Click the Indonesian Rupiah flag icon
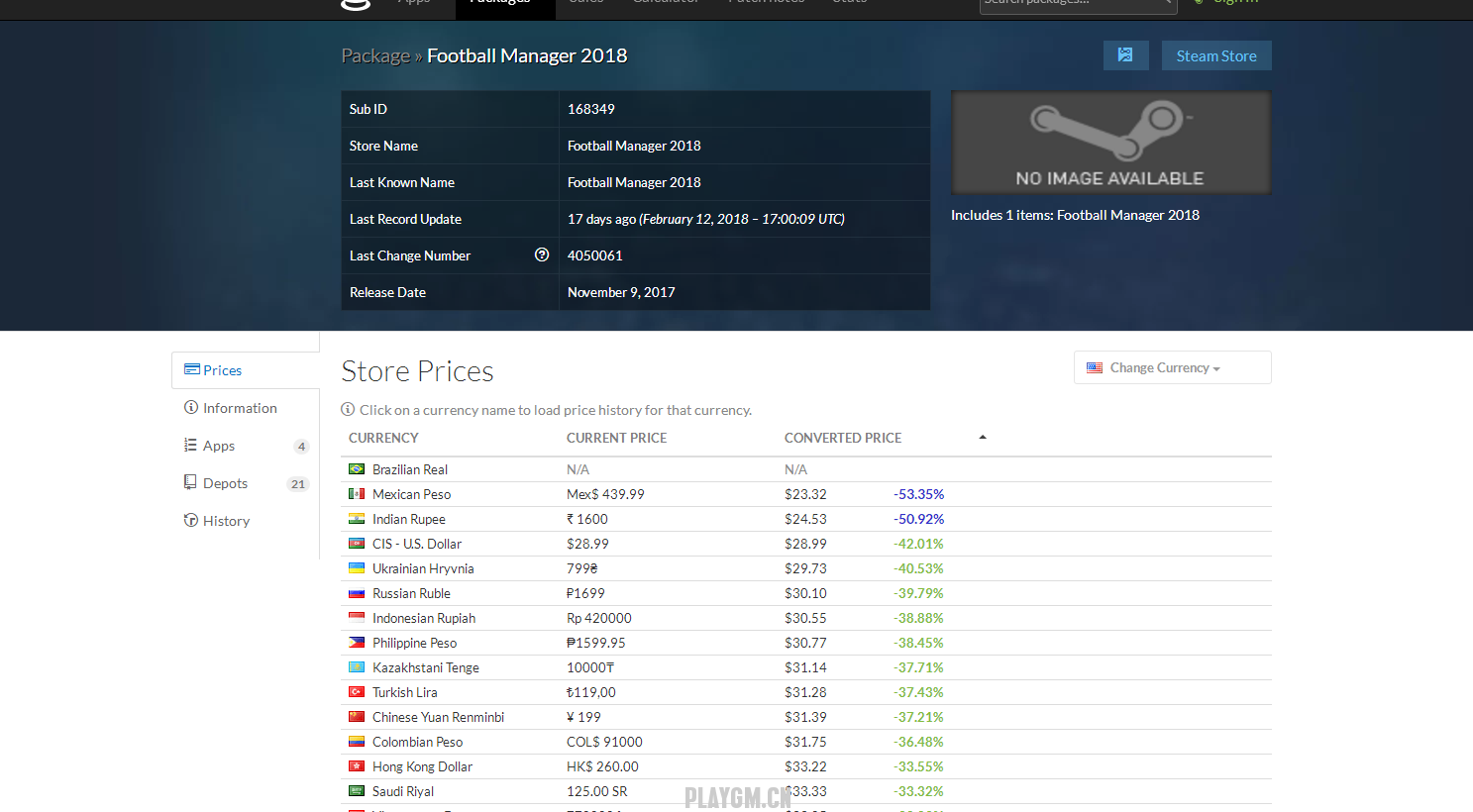This screenshot has width=1473, height=812. tap(357, 618)
